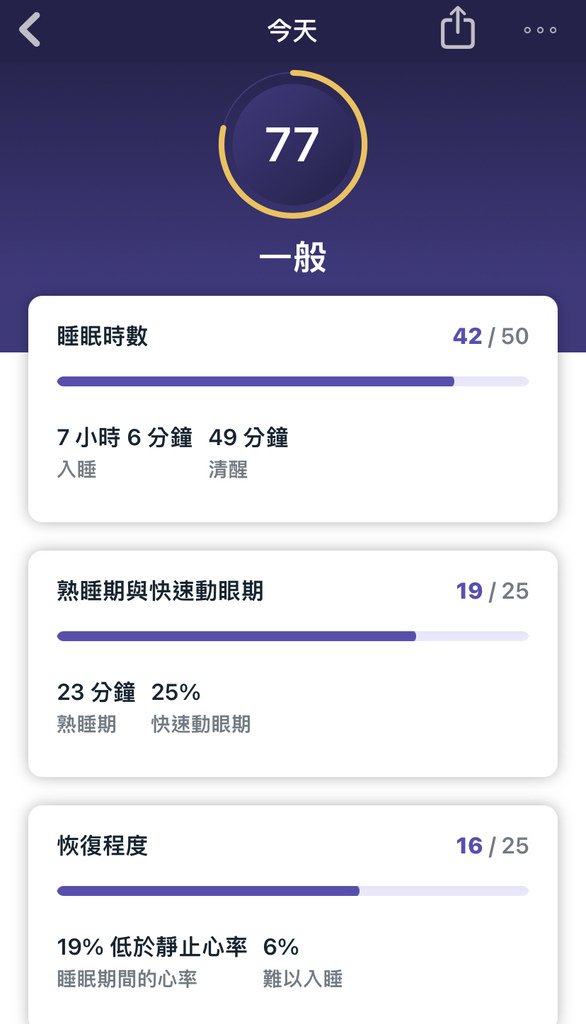Click the 睡眠時數 progress bar
The image size is (586, 1024).
tap(293, 381)
